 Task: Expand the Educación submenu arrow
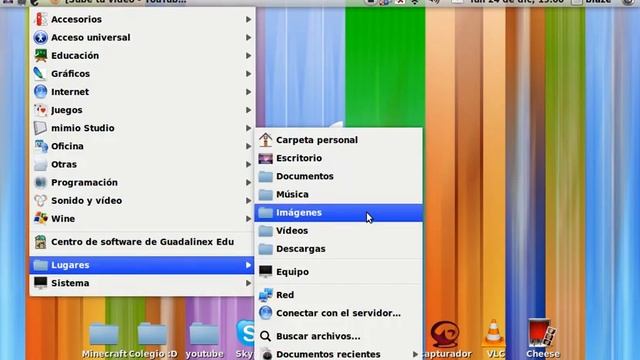coord(248,56)
